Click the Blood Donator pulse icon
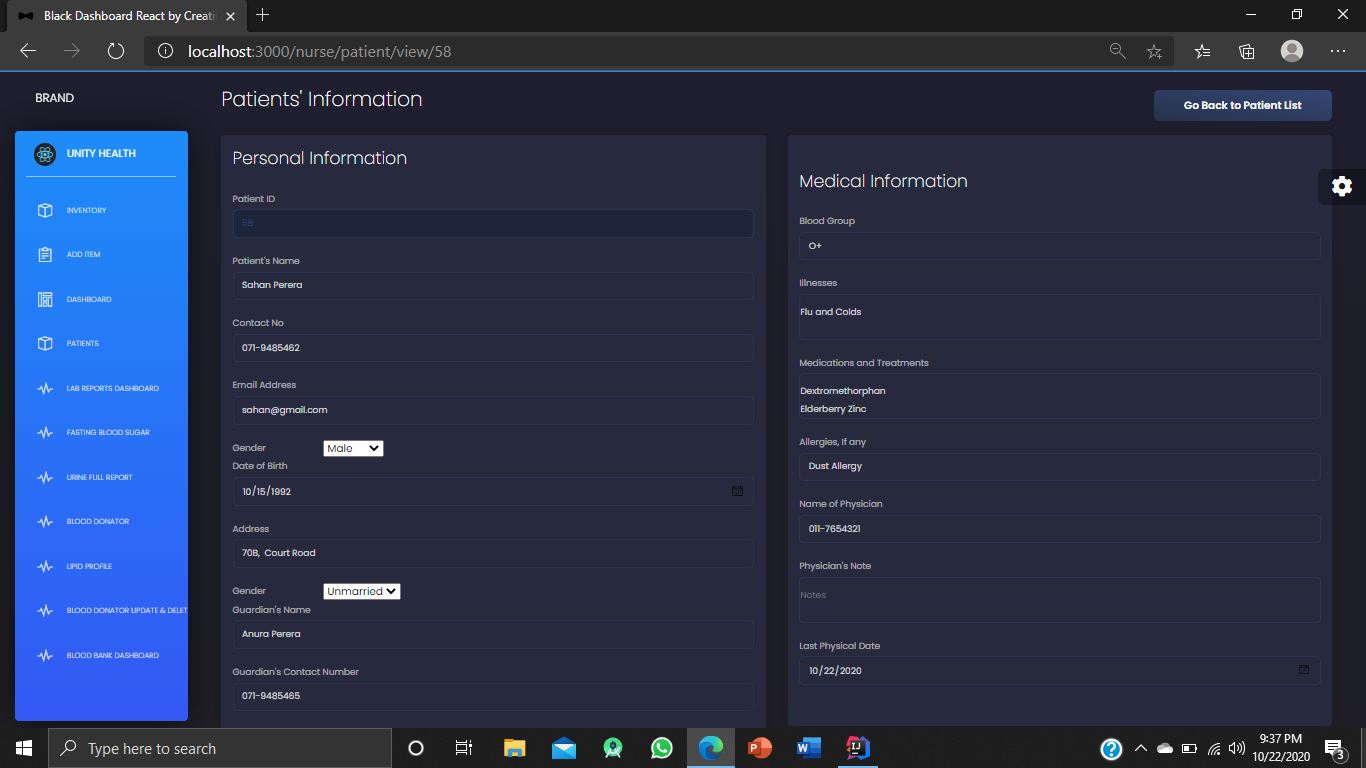Viewport: 1366px width, 768px height. point(45,522)
